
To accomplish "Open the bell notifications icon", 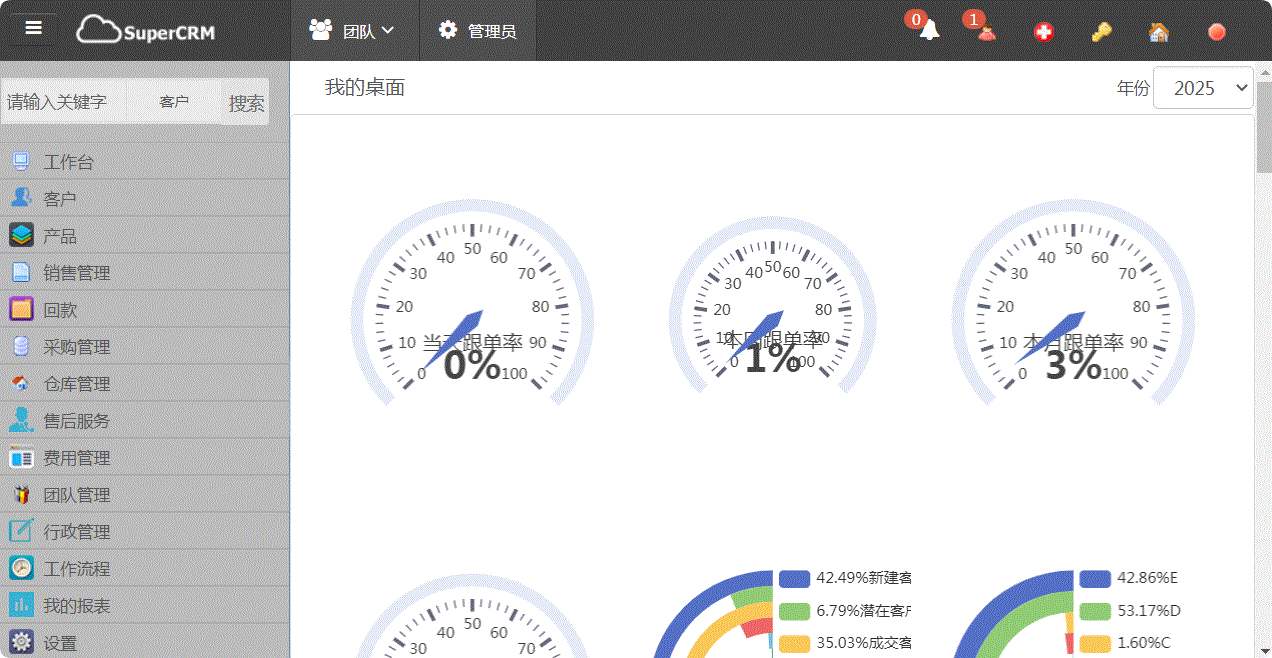I will [x=929, y=30].
